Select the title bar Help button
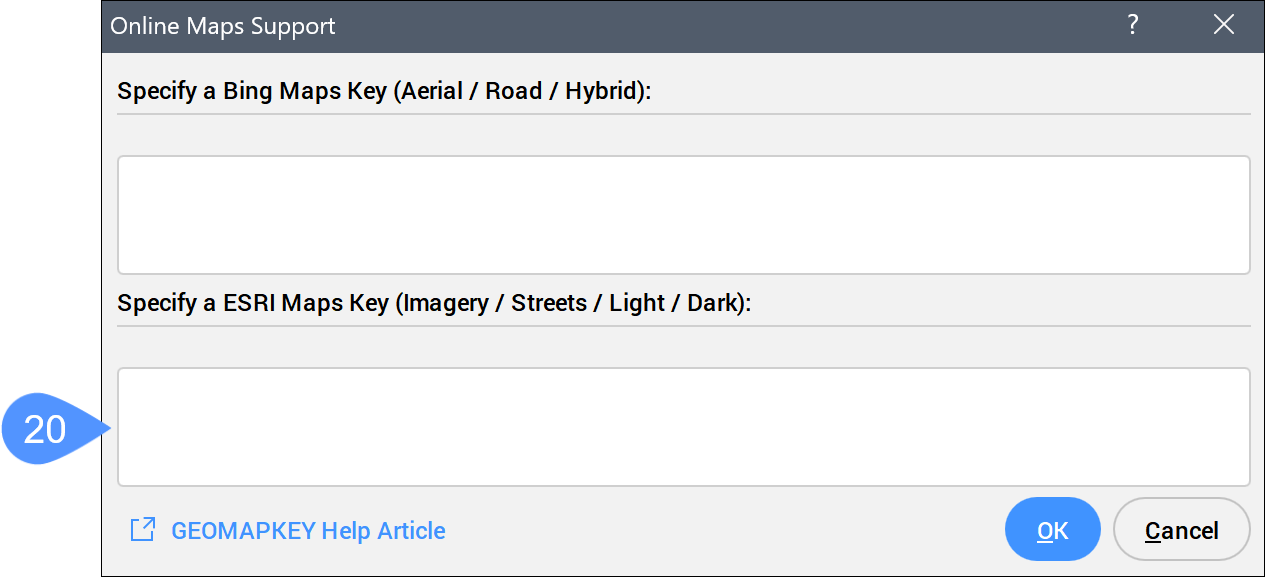Viewport: 1265px width, 577px height. (x=1133, y=26)
